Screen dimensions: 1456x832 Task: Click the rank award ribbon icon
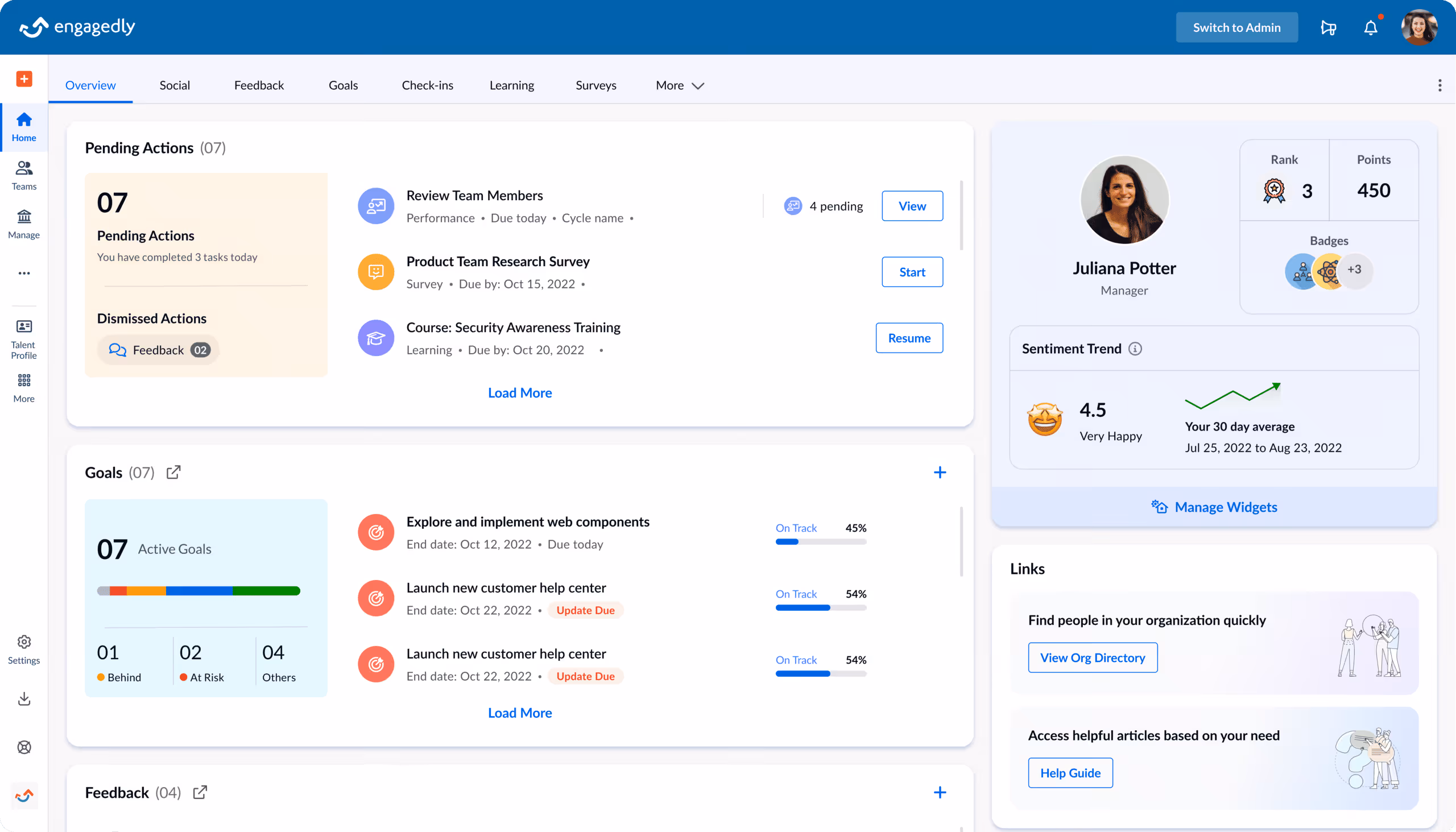[x=1273, y=191]
